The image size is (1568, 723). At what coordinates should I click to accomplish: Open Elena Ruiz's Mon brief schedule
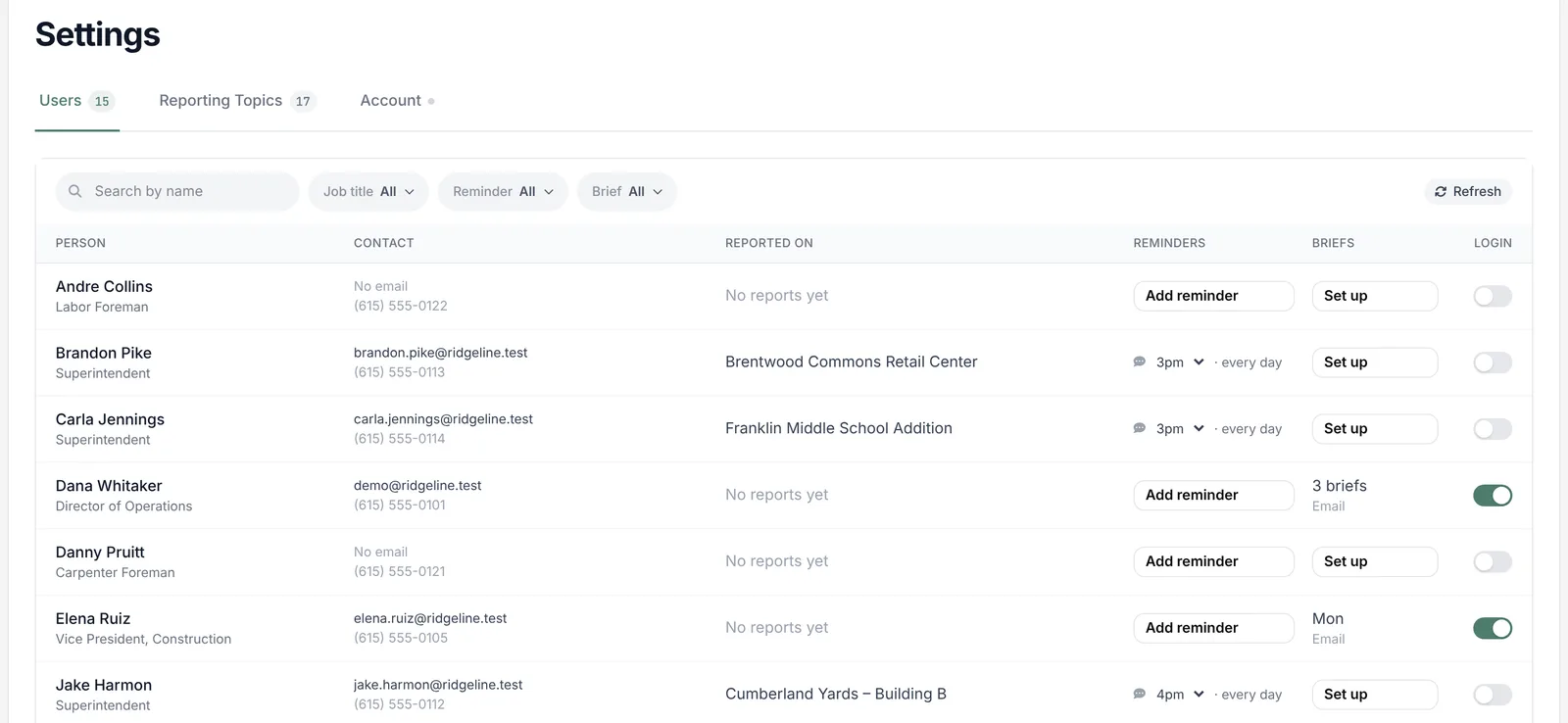point(1329,628)
